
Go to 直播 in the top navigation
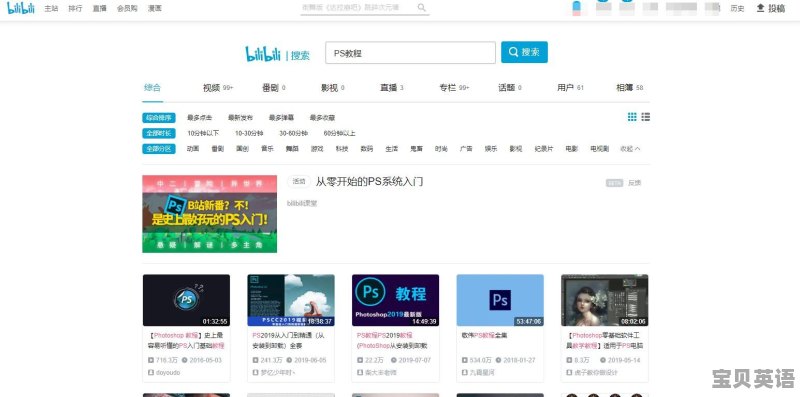[99, 9]
